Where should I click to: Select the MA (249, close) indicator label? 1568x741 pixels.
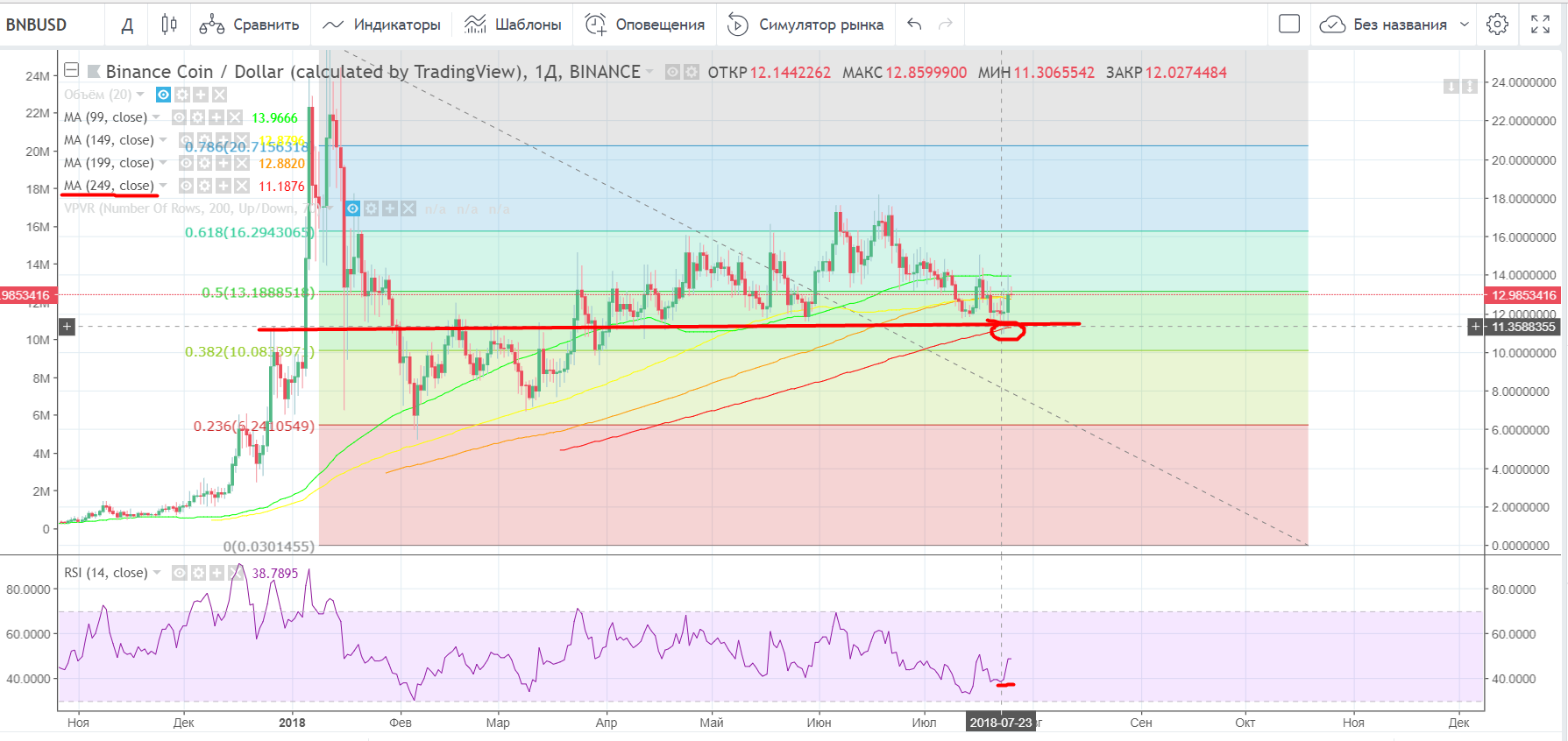point(109,186)
